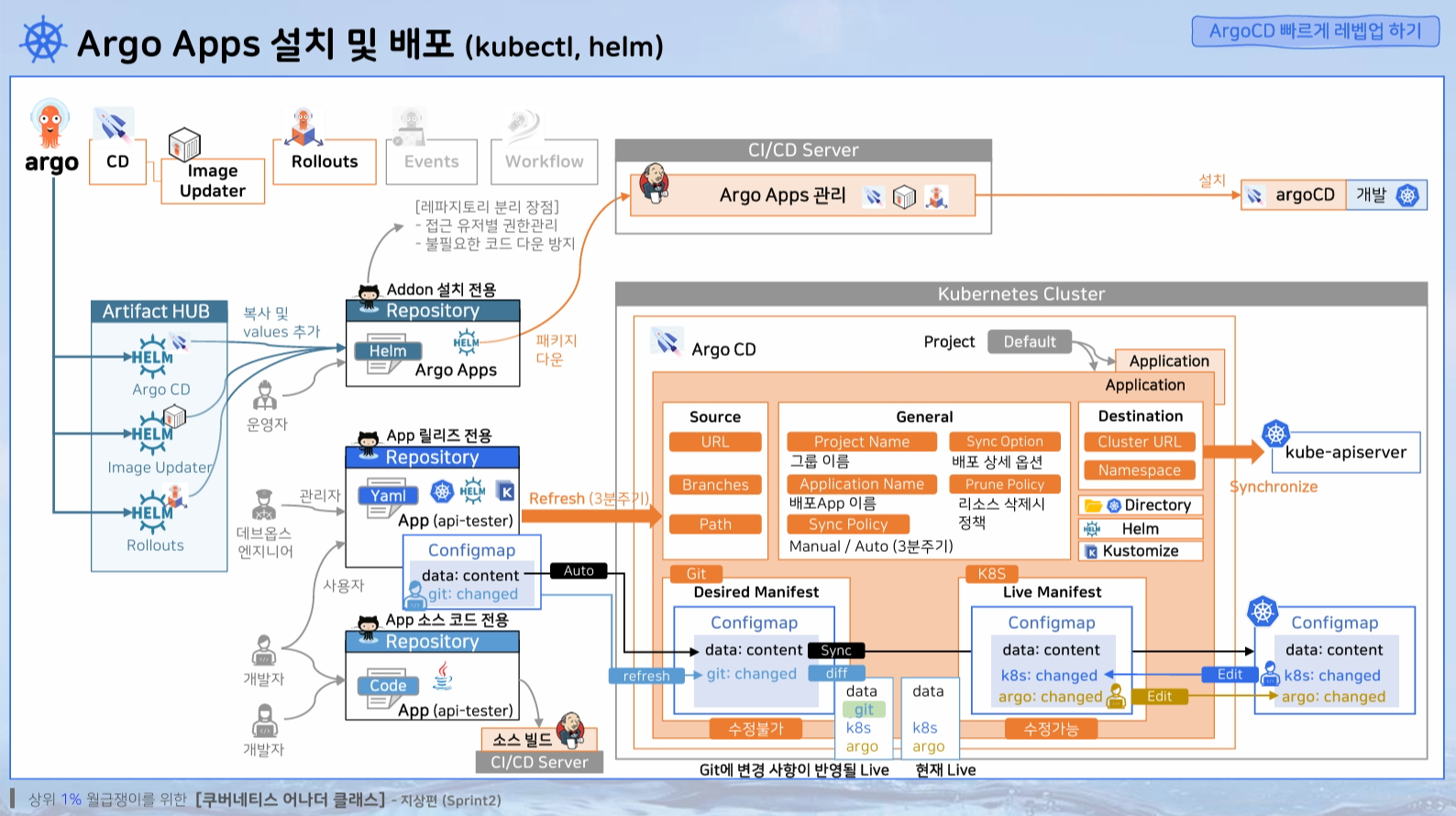Click the 'kube-apiserver' text
The width and height of the screenshot is (1456, 816).
click(x=1345, y=452)
